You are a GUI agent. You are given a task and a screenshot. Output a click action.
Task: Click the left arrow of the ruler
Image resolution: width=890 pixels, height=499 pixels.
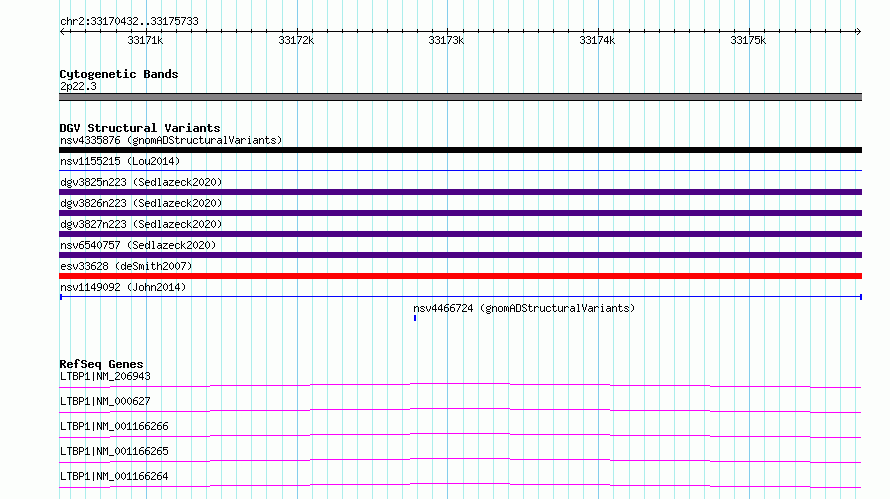coord(62,31)
